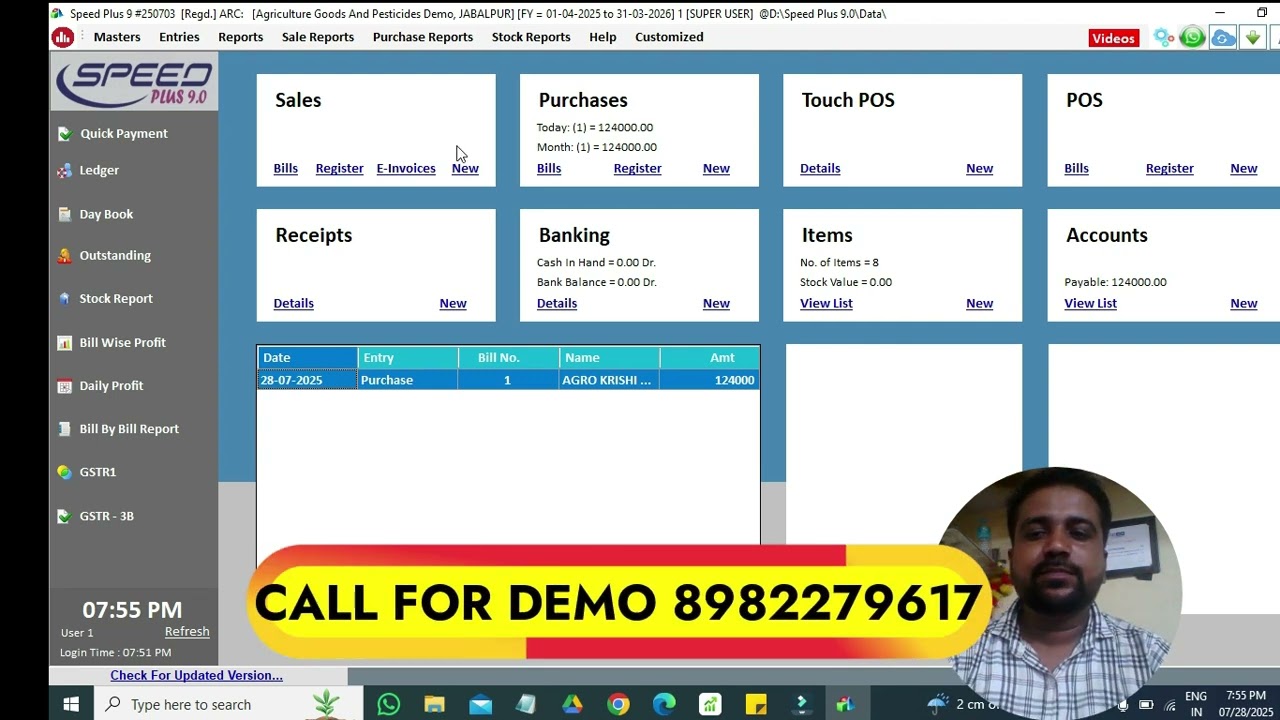Open WhatsApp from the Windows taskbar
Screen dimensions: 1280x720
(x=388, y=705)
